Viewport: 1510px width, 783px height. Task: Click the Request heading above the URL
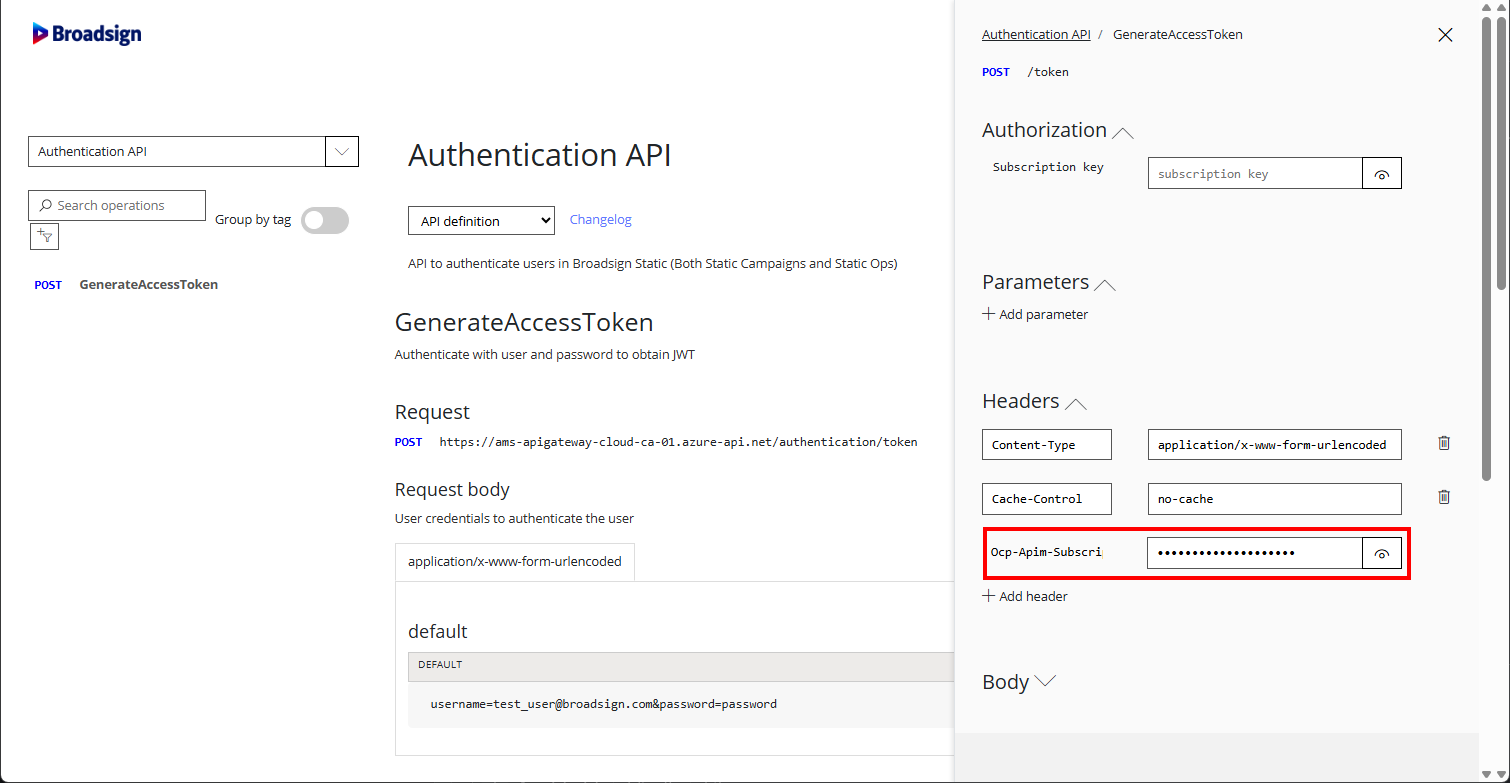pos(432,412)
